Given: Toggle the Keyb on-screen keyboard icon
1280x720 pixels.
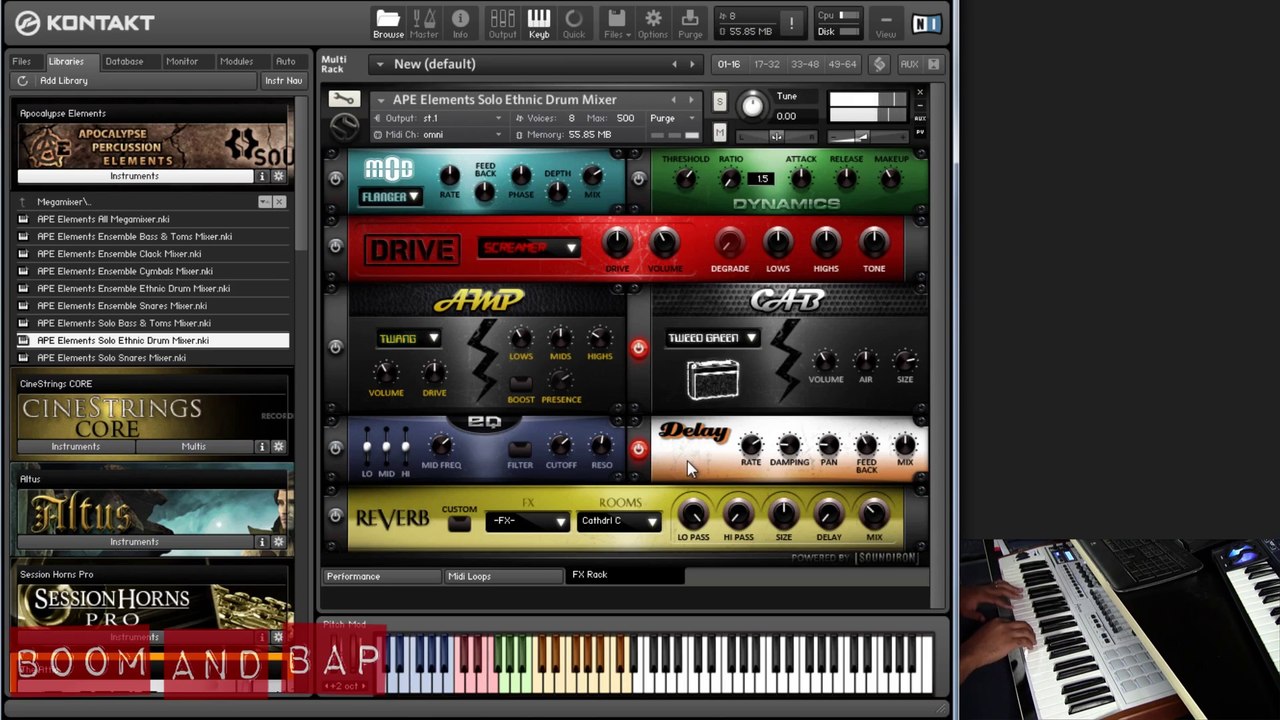Looking at the screenshot, I should pyautogui.click(x=539, y=23).
